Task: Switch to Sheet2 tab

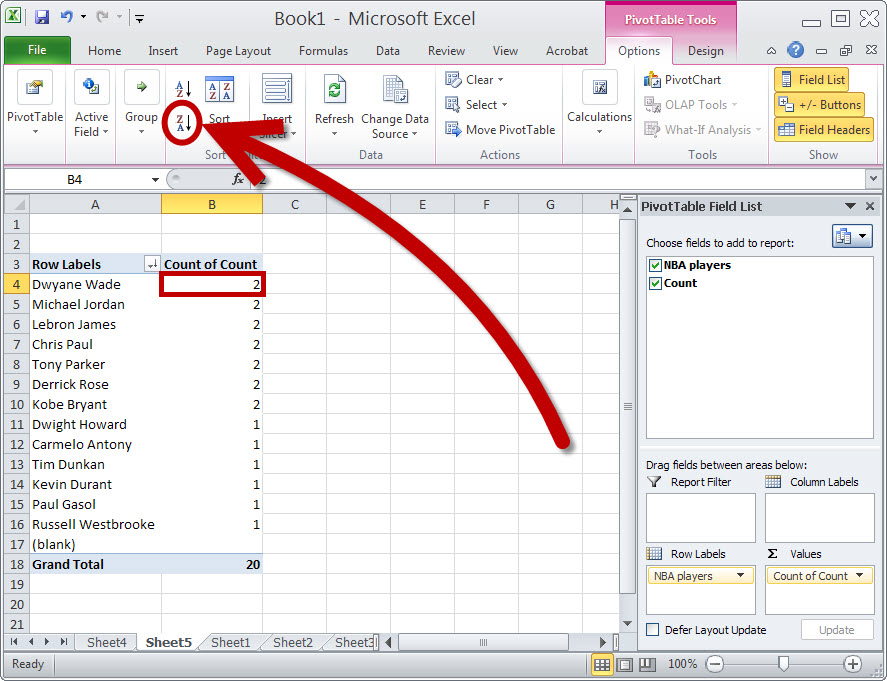Action: coord(292,643)
